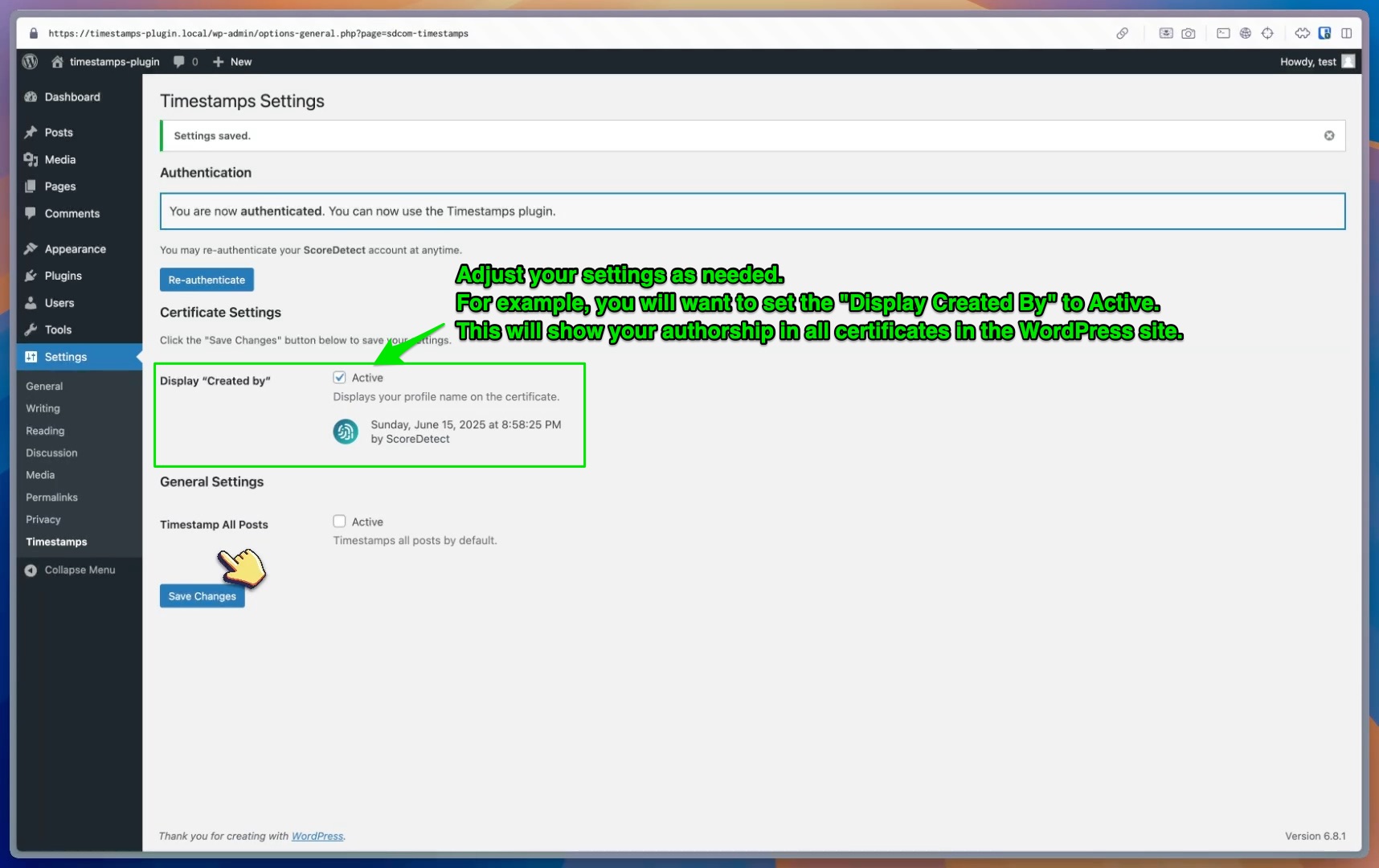Collapse the admin sidebar menu
The height and width of the screenshot is (868, 1379).
click(70, 570)
